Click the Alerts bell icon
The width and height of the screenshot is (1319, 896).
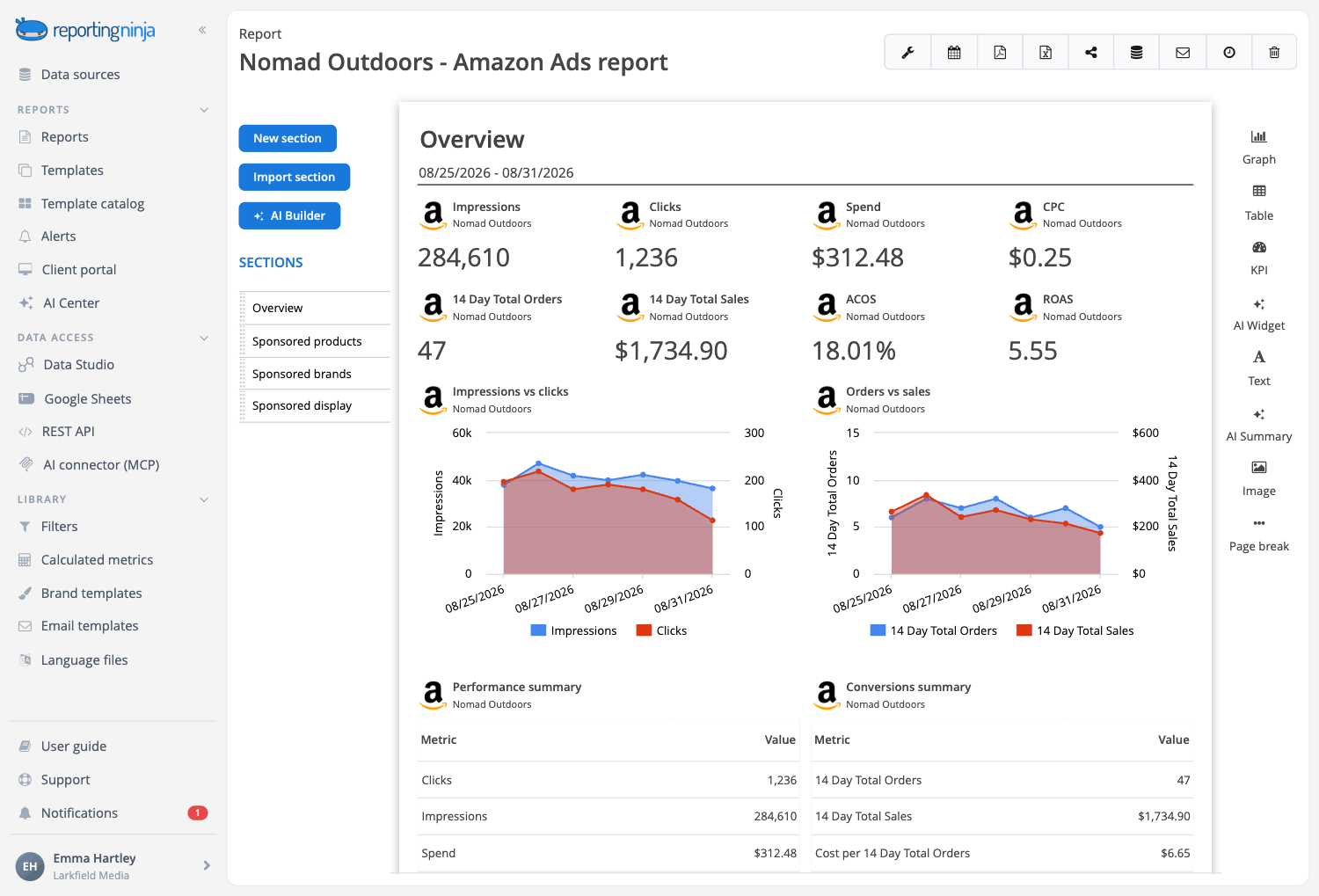[x=25, y=237]
